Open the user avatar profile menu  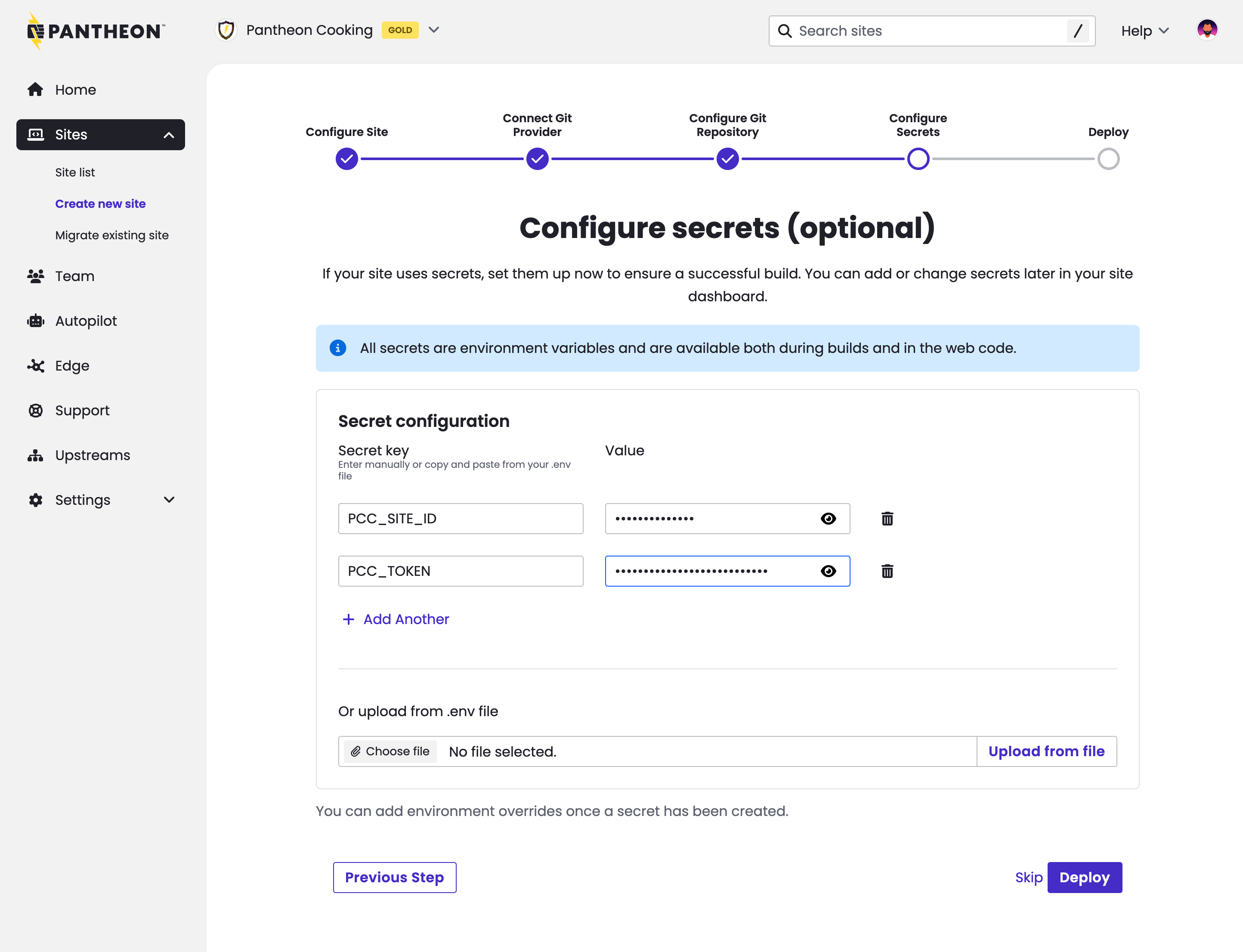point(1207,30)
